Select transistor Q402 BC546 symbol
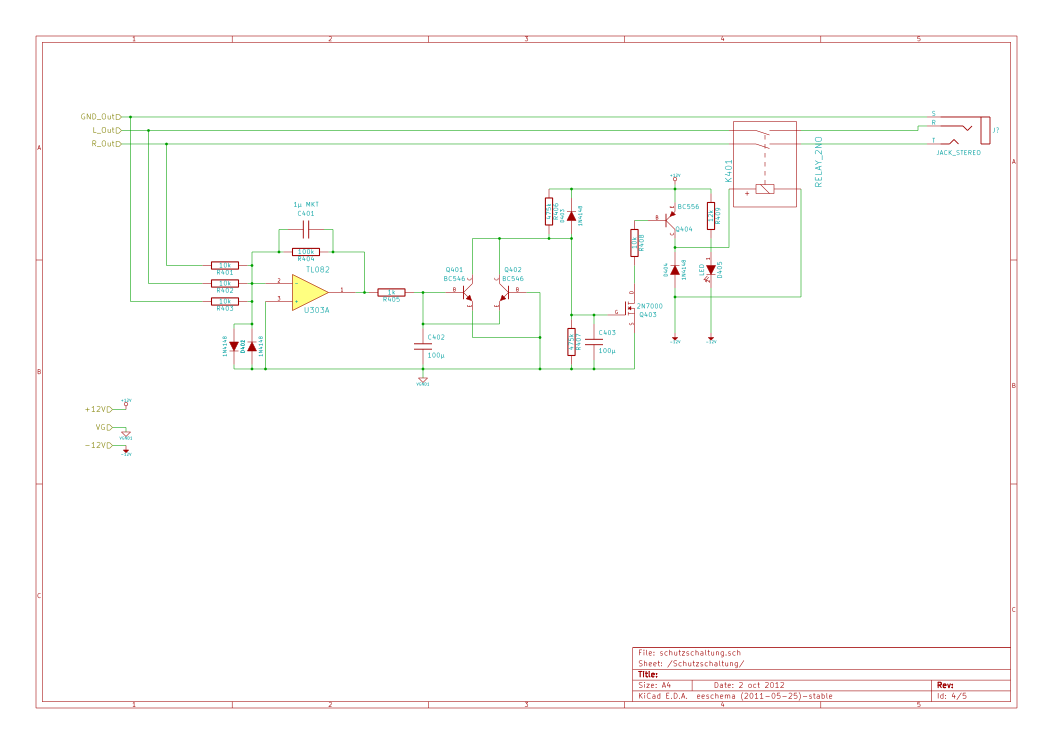The image size is (1053, 744). click(505, 292)
